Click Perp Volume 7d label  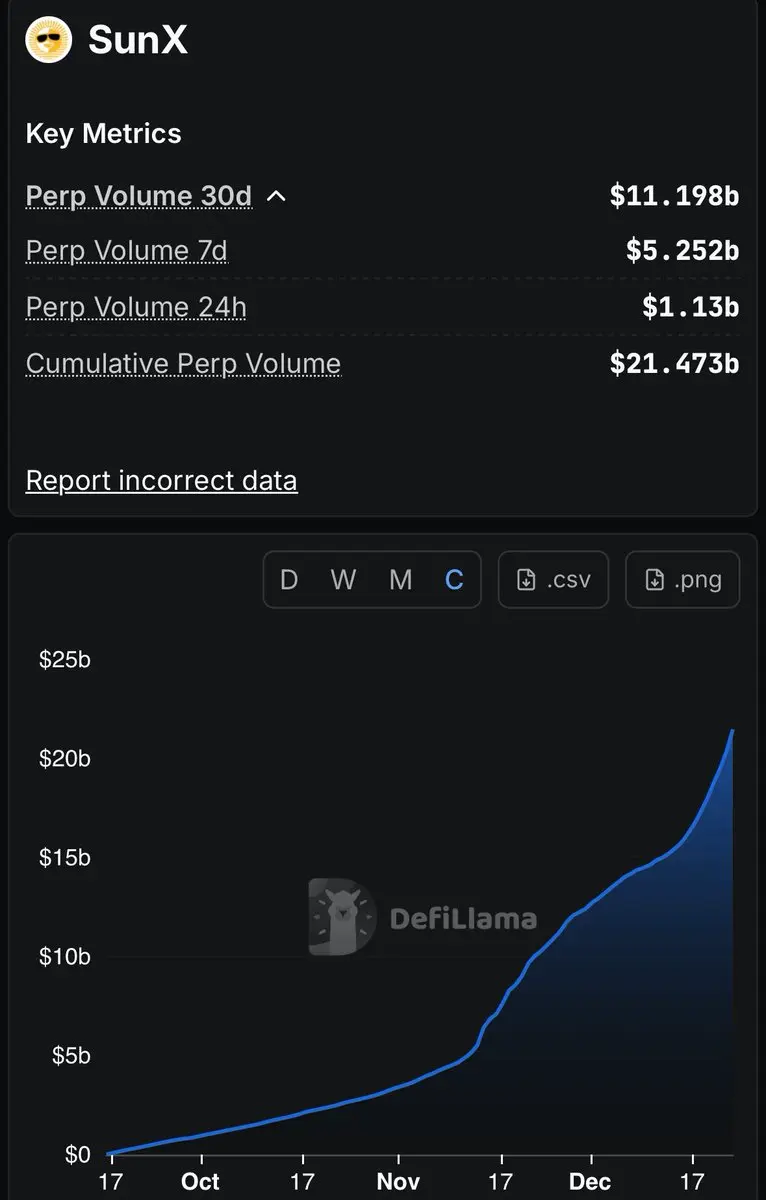(127, 250)
